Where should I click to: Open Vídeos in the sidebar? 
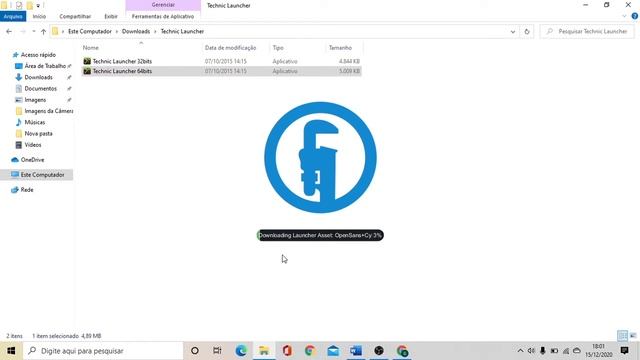[x=33, y=145]
